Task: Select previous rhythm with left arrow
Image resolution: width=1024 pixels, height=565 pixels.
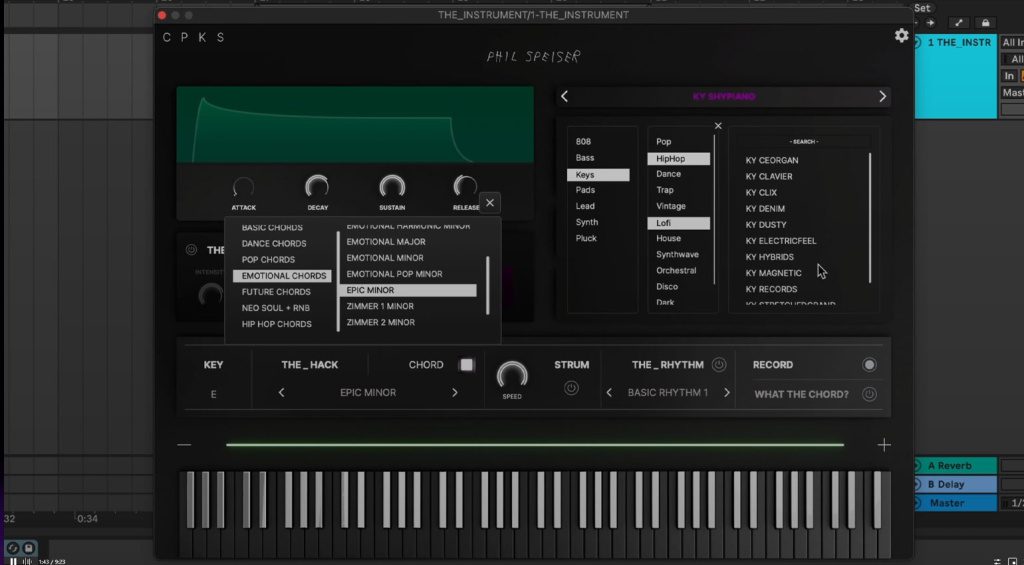Action: coord(609,393)
